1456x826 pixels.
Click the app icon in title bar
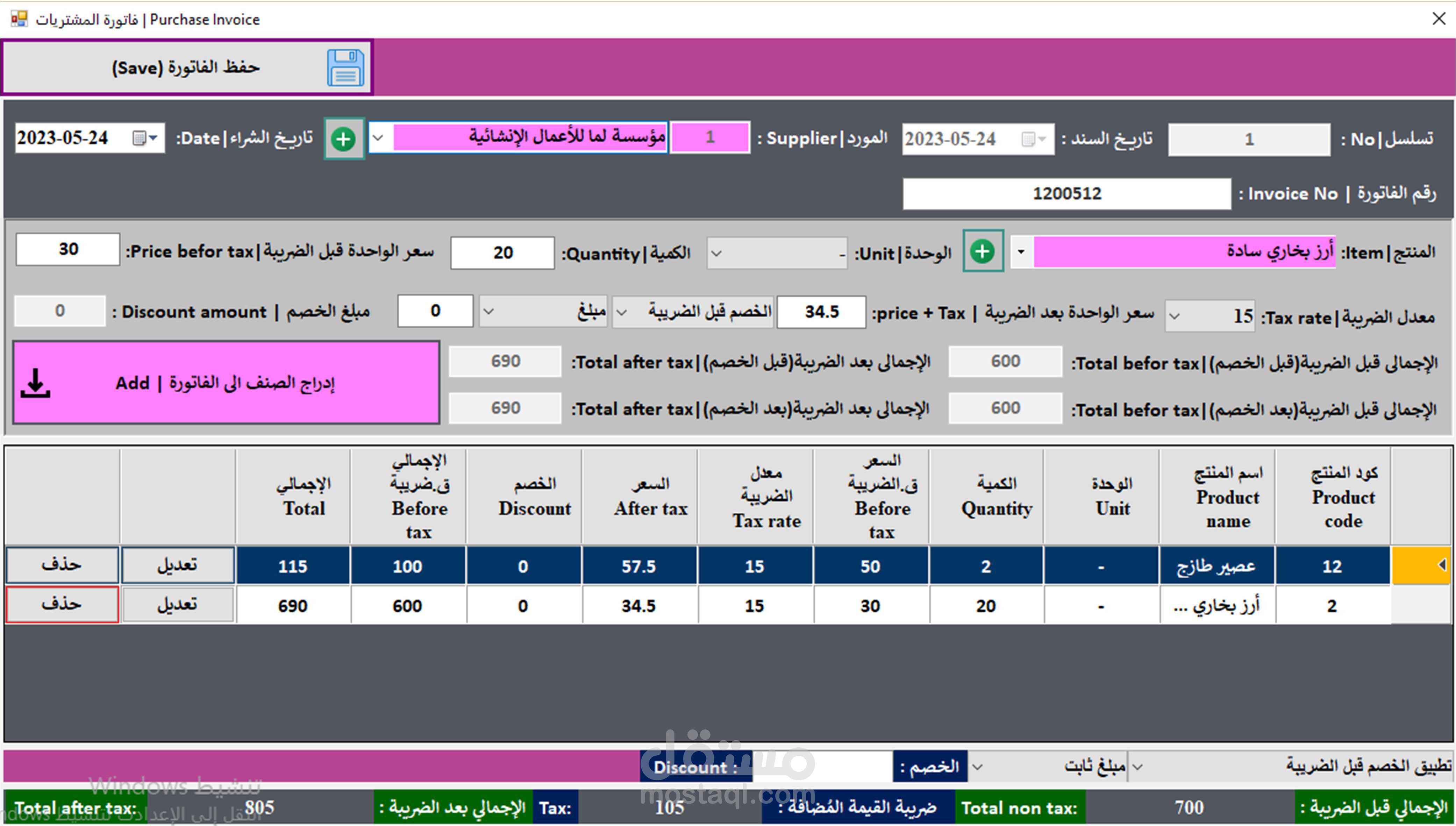tap(19, 19)
